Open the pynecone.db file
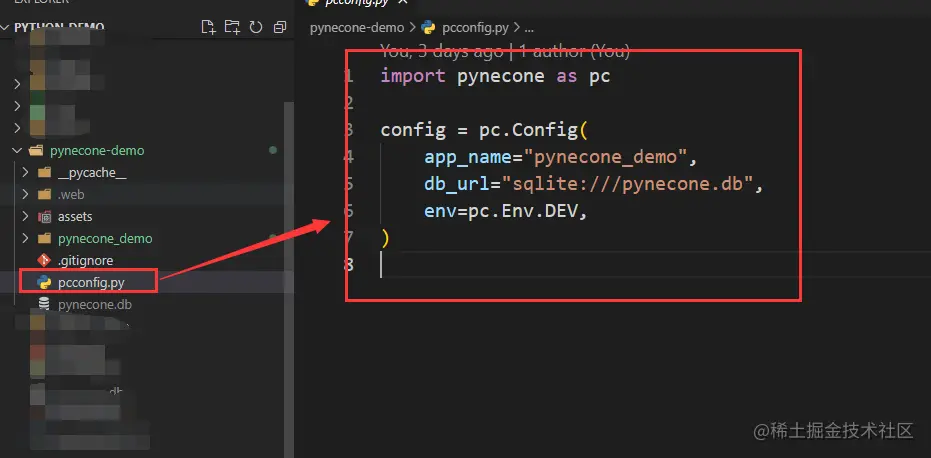This screenshot has width=931, height=458. [x=95, y=305]
